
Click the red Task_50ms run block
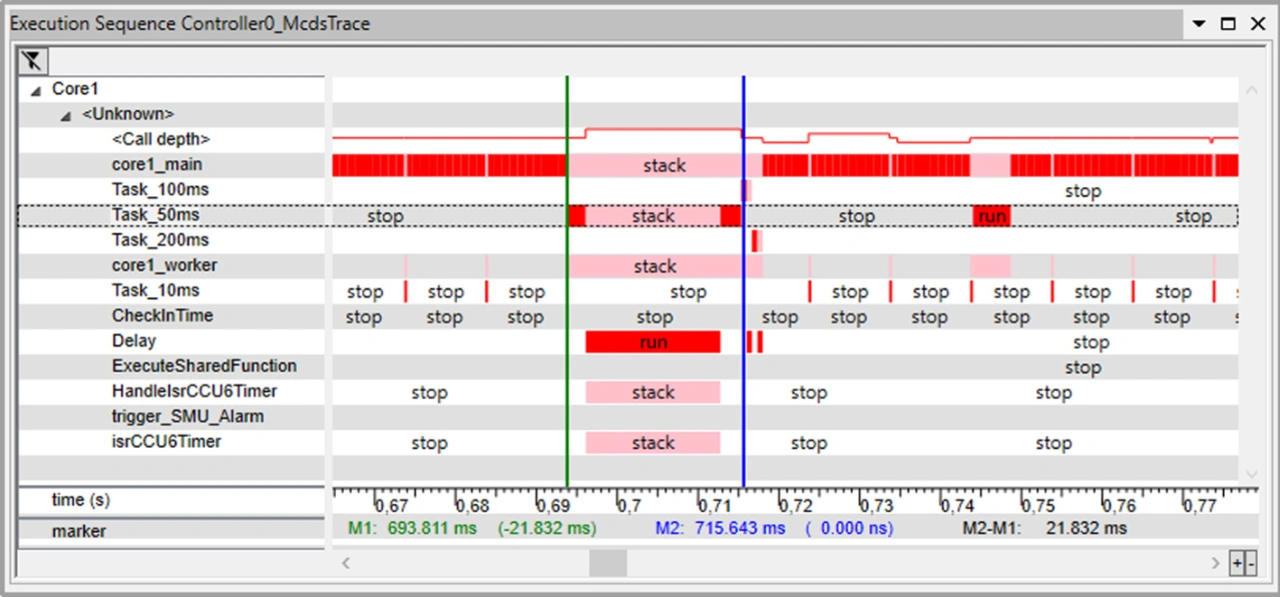click(991, 216)
